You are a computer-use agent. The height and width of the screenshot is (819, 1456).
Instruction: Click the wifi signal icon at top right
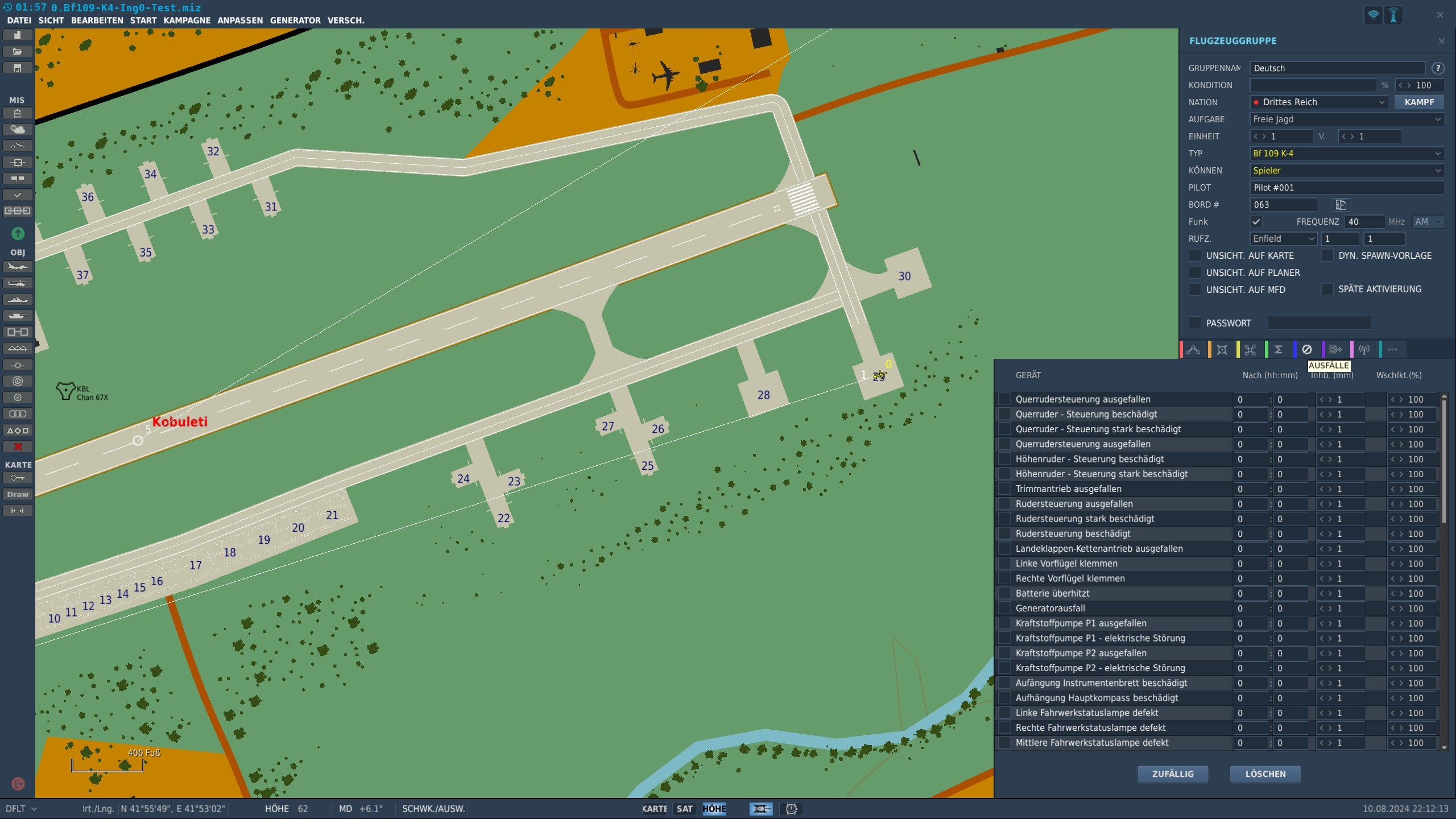point(1373,15)
